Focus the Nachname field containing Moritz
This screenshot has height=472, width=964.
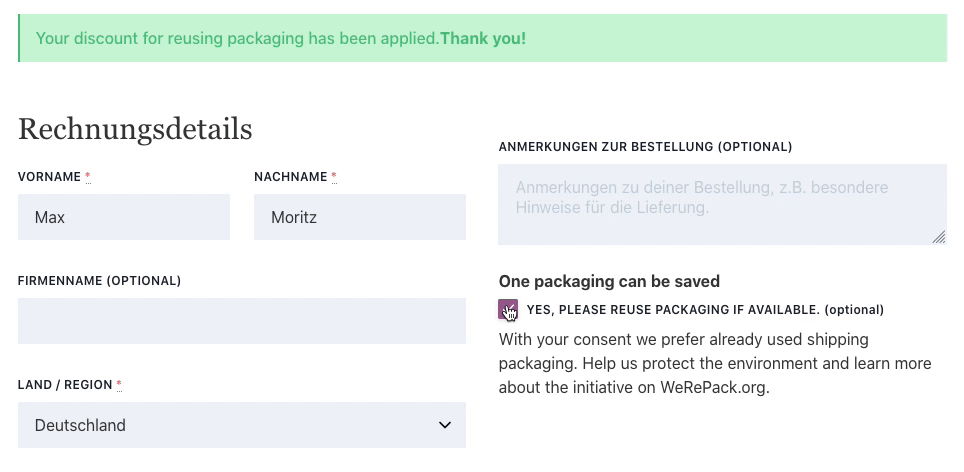point(360,217)
